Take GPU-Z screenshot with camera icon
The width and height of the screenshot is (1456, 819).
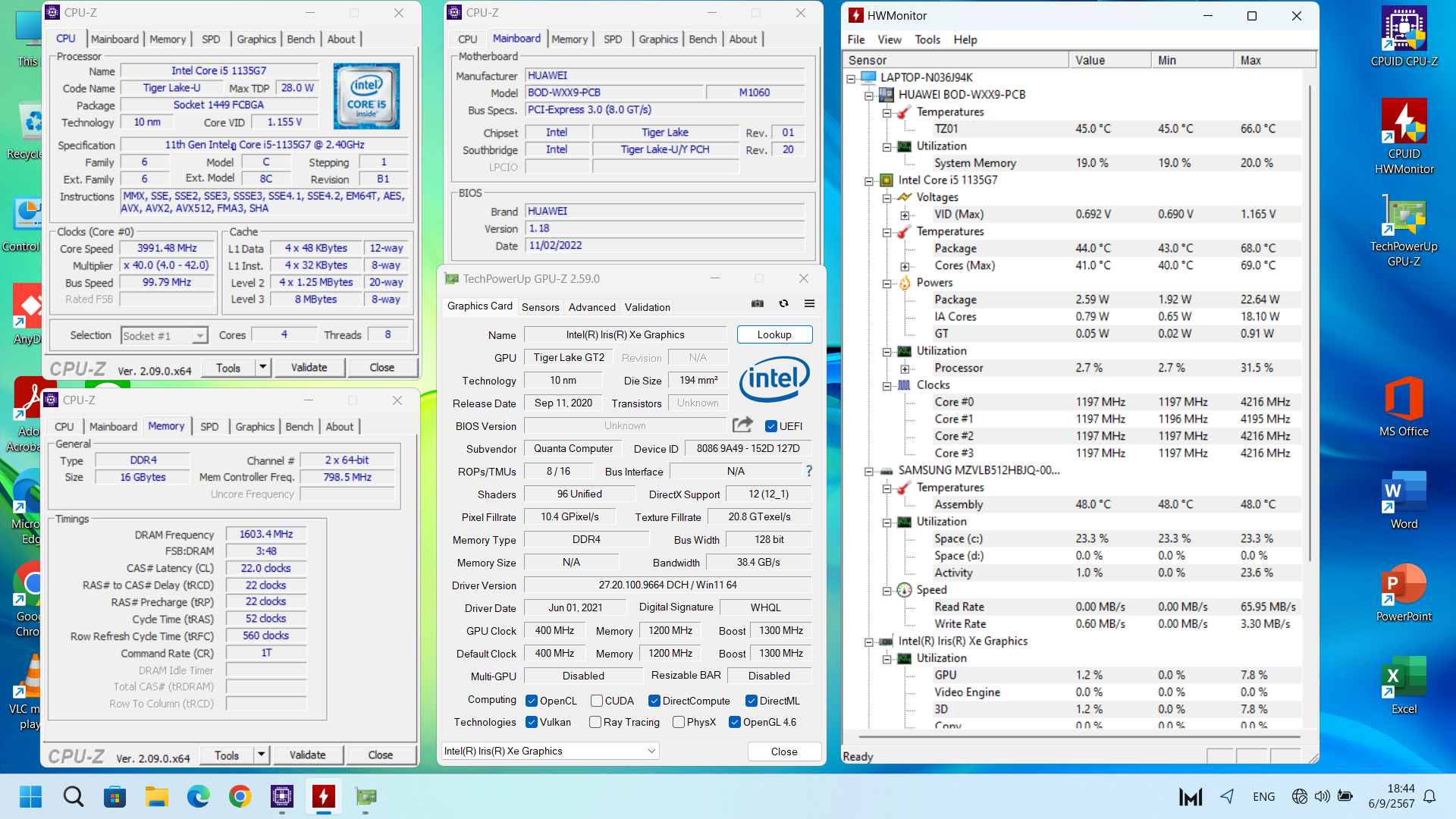click(x=757, y=303)
